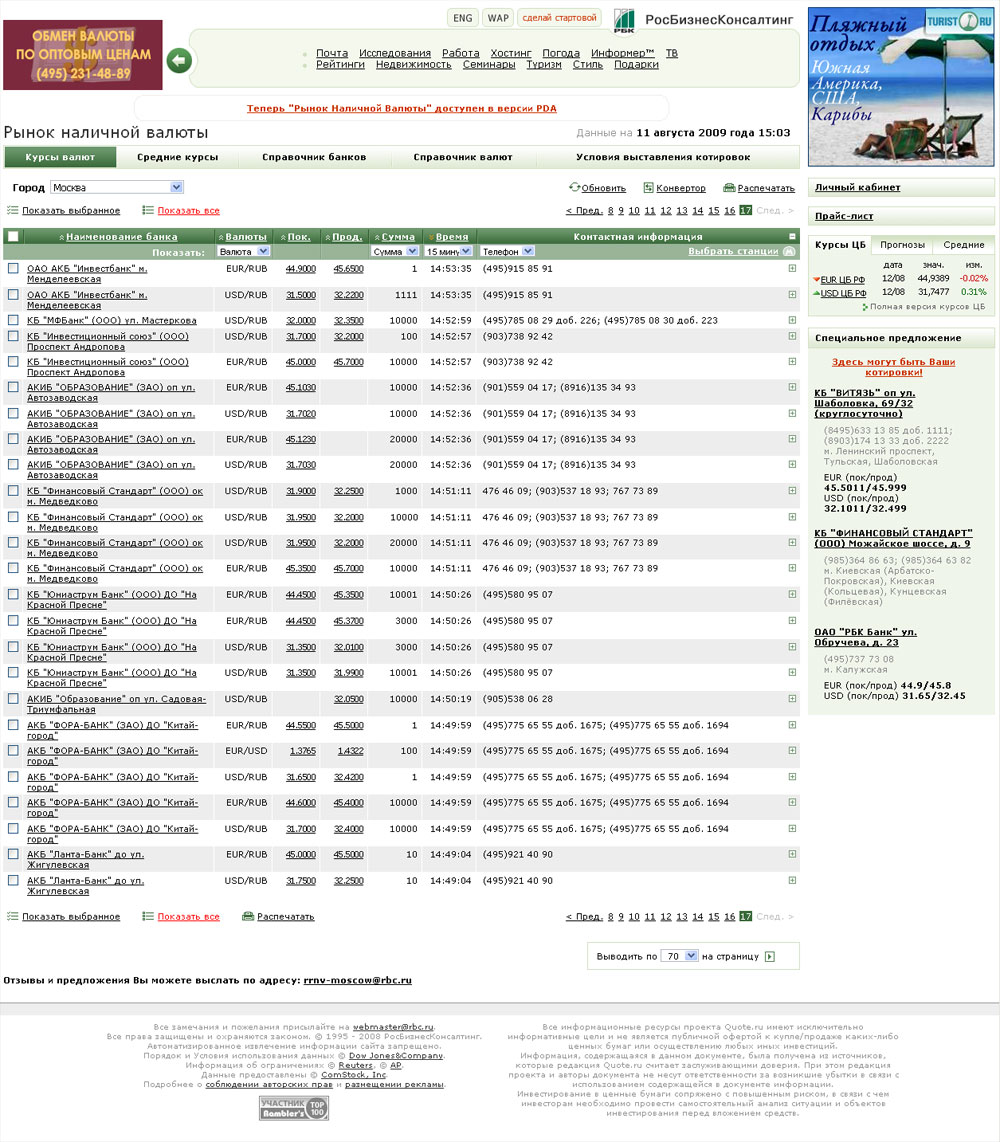
Task: Click the green up arrow beside USD ЦБ РФ
Action: [x=816, y=294]
